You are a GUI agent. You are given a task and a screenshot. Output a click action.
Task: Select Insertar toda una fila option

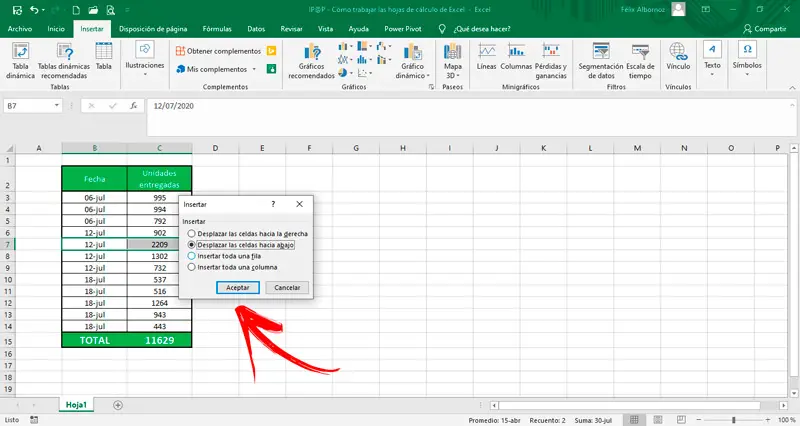coord(193,256)
